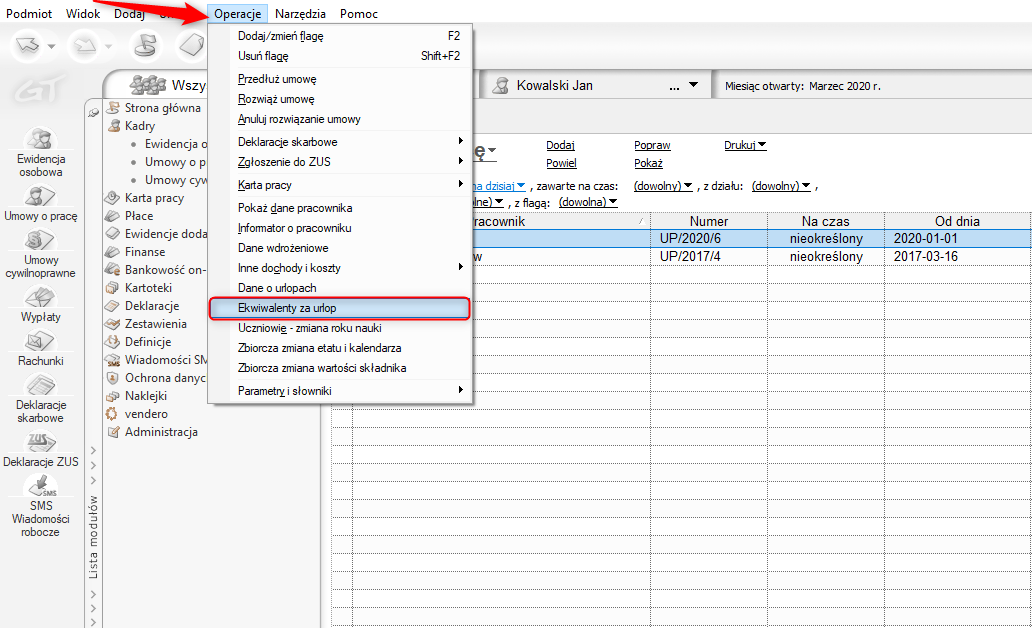Click the Popraw link
This screenshot has height=628, width=1032.
tap(652, 145)
